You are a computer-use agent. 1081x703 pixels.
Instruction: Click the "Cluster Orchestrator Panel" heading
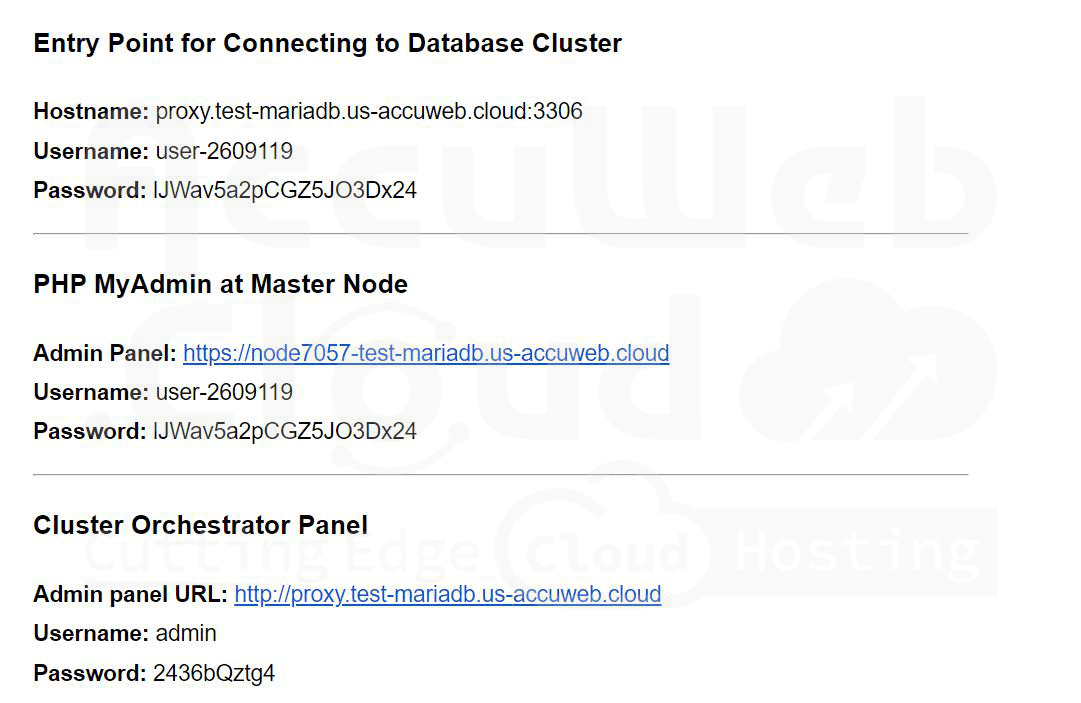[x=200, y=525]
